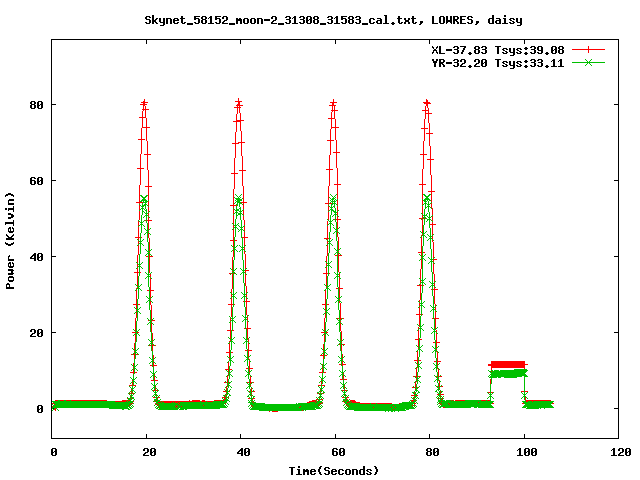This screenshot has width=640, height=480.
Task: Click the red XL legend line sample
Action: click(588, 50)
